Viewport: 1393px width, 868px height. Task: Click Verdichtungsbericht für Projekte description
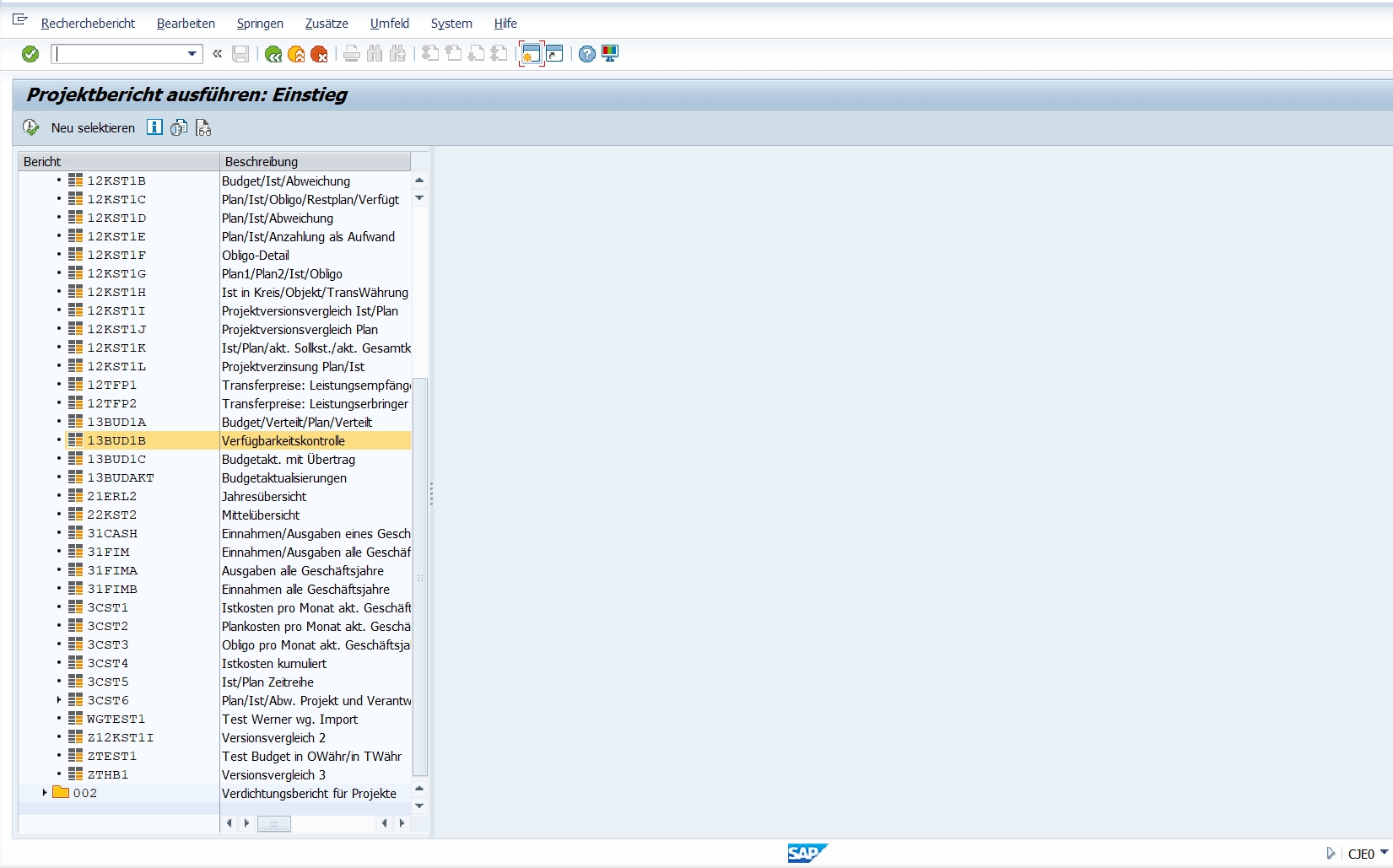[309, 794]
